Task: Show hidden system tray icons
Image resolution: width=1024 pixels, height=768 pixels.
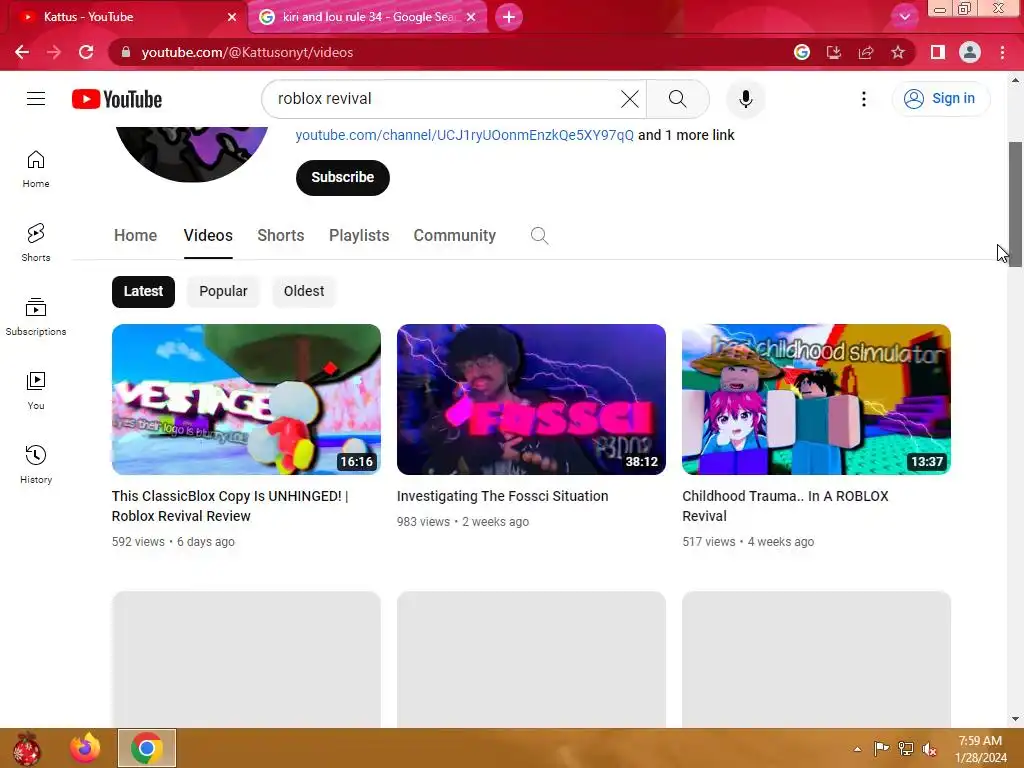Action: point(857,749)
